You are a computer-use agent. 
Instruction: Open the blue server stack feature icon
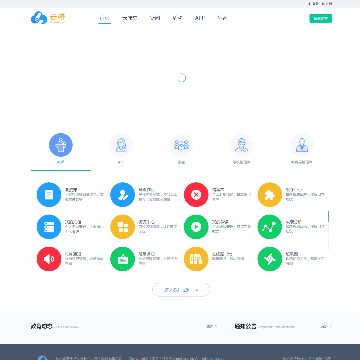(49, 227)
